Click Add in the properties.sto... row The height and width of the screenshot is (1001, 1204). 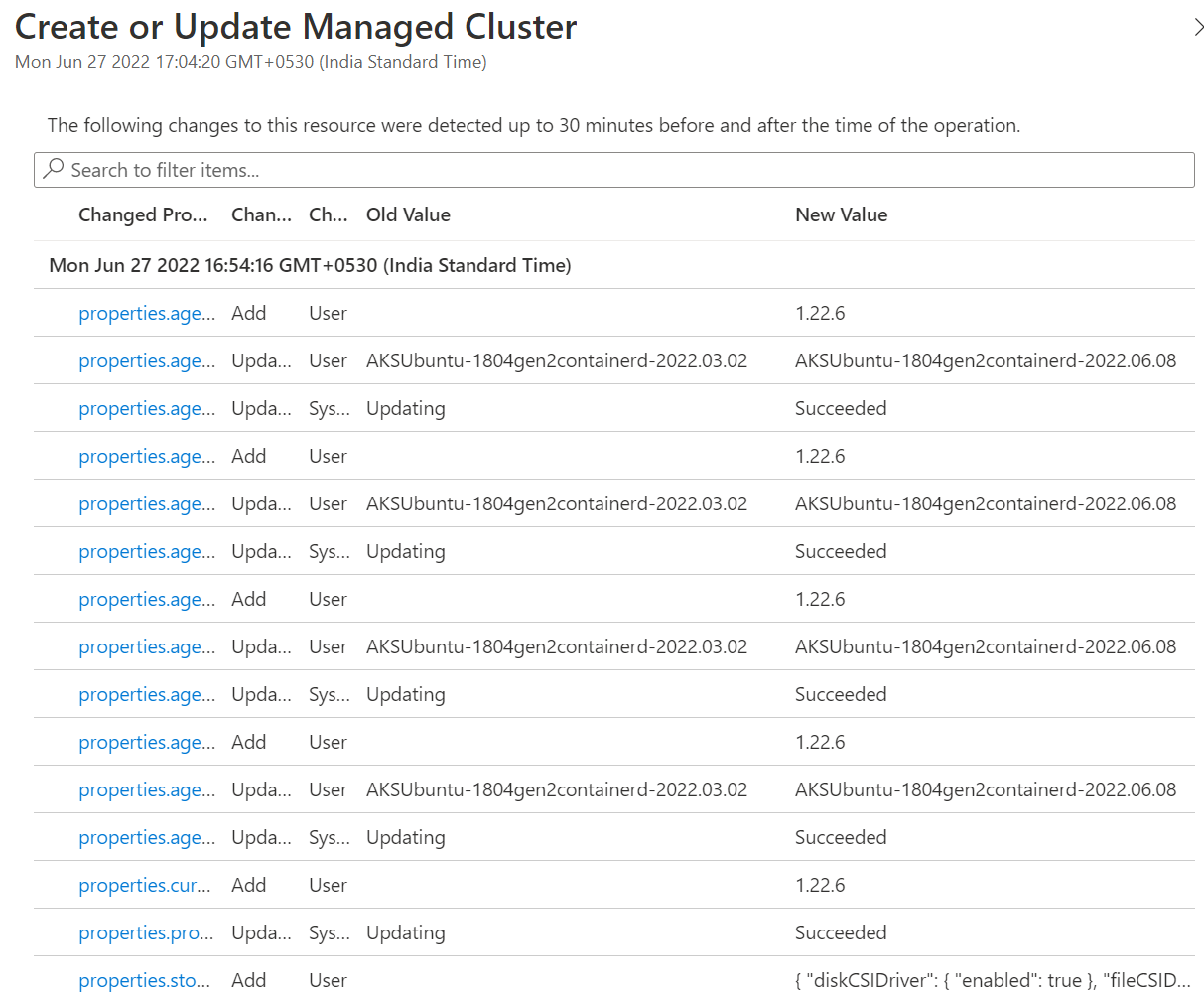[248, 980]
